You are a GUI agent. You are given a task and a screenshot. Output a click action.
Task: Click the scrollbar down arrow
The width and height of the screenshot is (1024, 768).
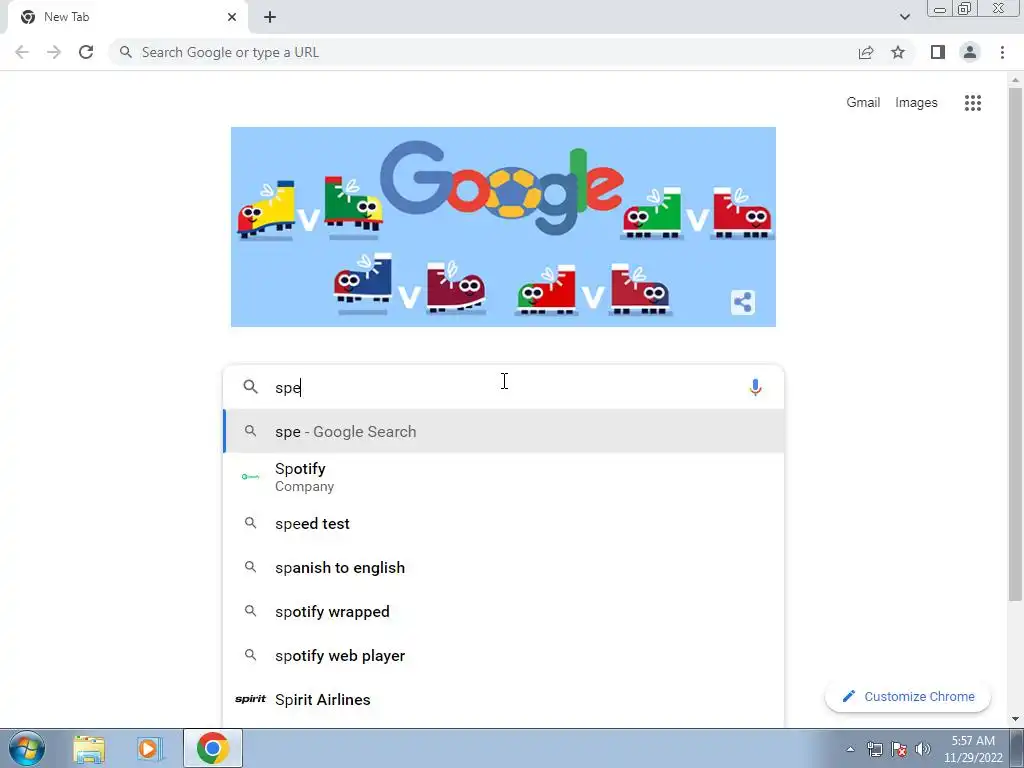pyautogui.click(x=1015, y=719)
